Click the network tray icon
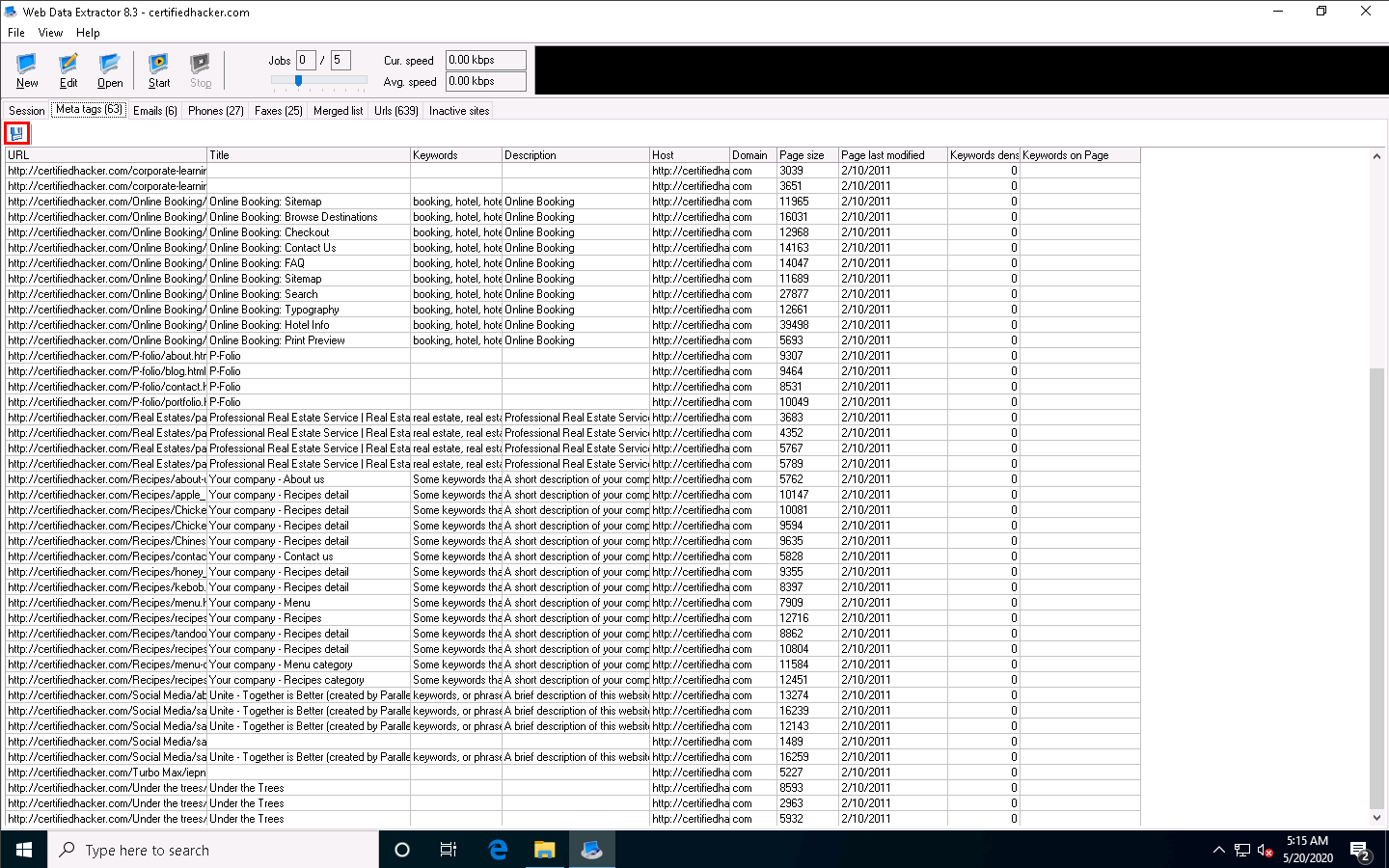The width and height of the screenshot is (1389, 868). coord(1242,851)
